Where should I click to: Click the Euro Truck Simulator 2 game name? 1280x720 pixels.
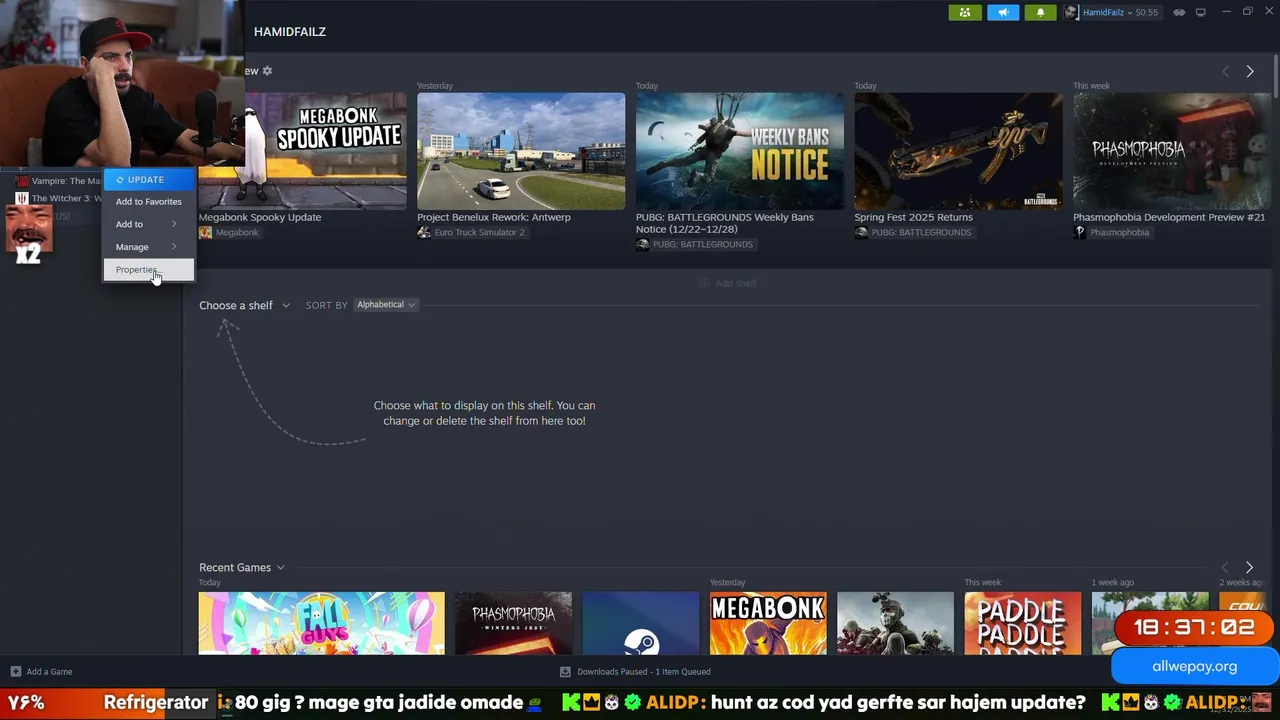pyautogui.click(x=479, y=232)
